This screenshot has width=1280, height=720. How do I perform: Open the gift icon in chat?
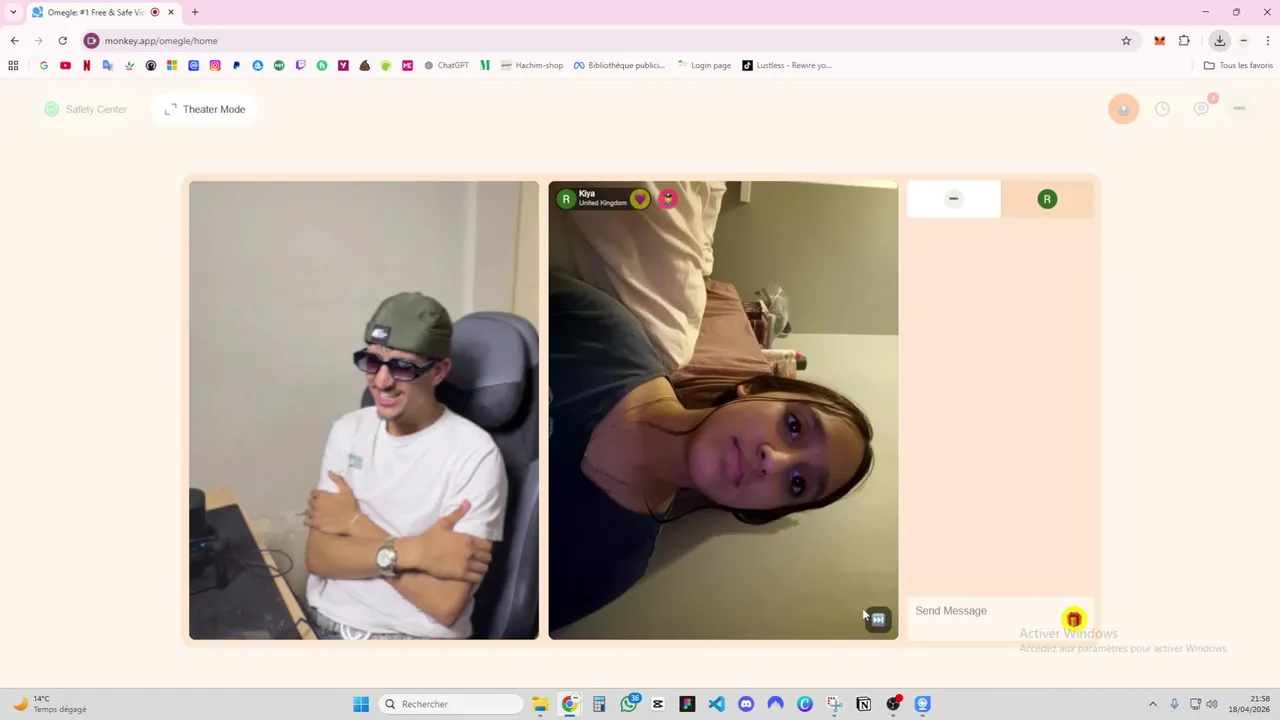click(x=1073, y=619)
